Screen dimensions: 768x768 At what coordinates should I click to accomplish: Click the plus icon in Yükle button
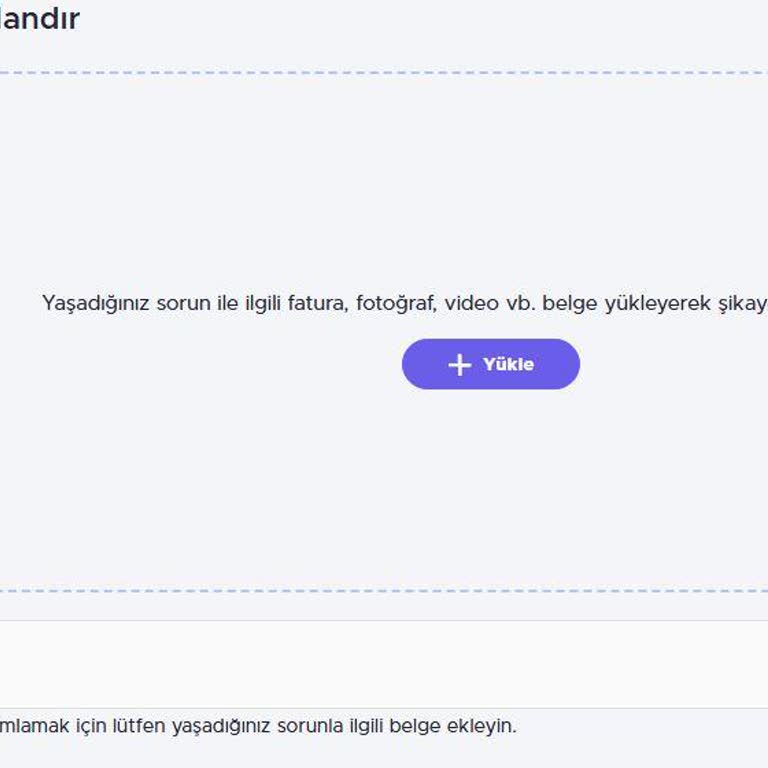click(x=459, y=365)
